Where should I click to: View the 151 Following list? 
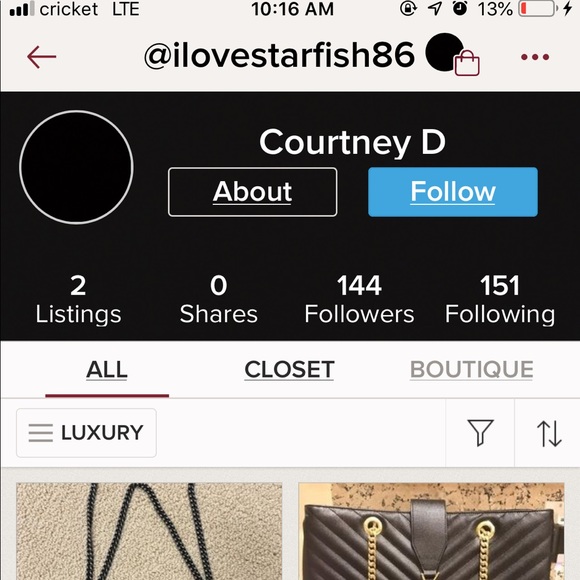pyautogui.click(x=500, y=299)
